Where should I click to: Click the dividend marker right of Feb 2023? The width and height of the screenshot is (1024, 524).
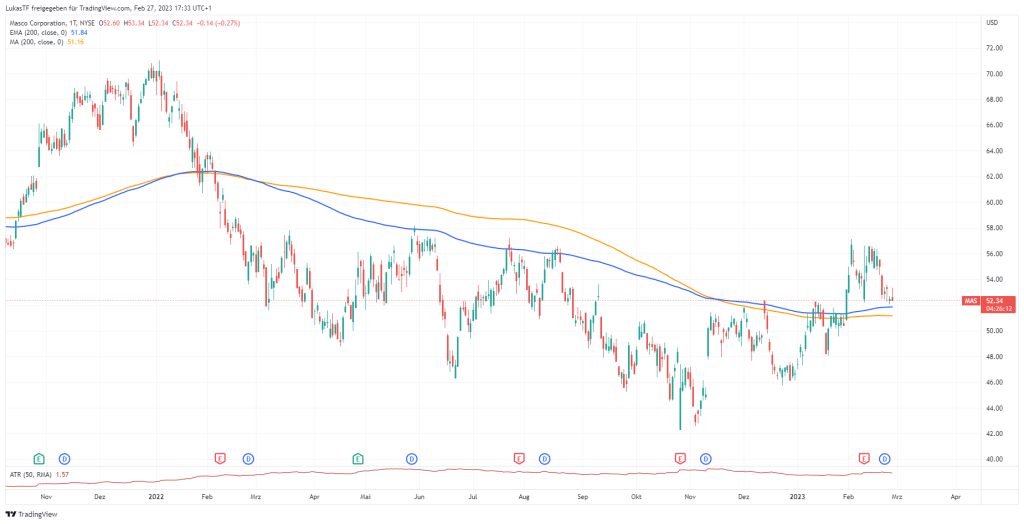(x=885, y=458)
